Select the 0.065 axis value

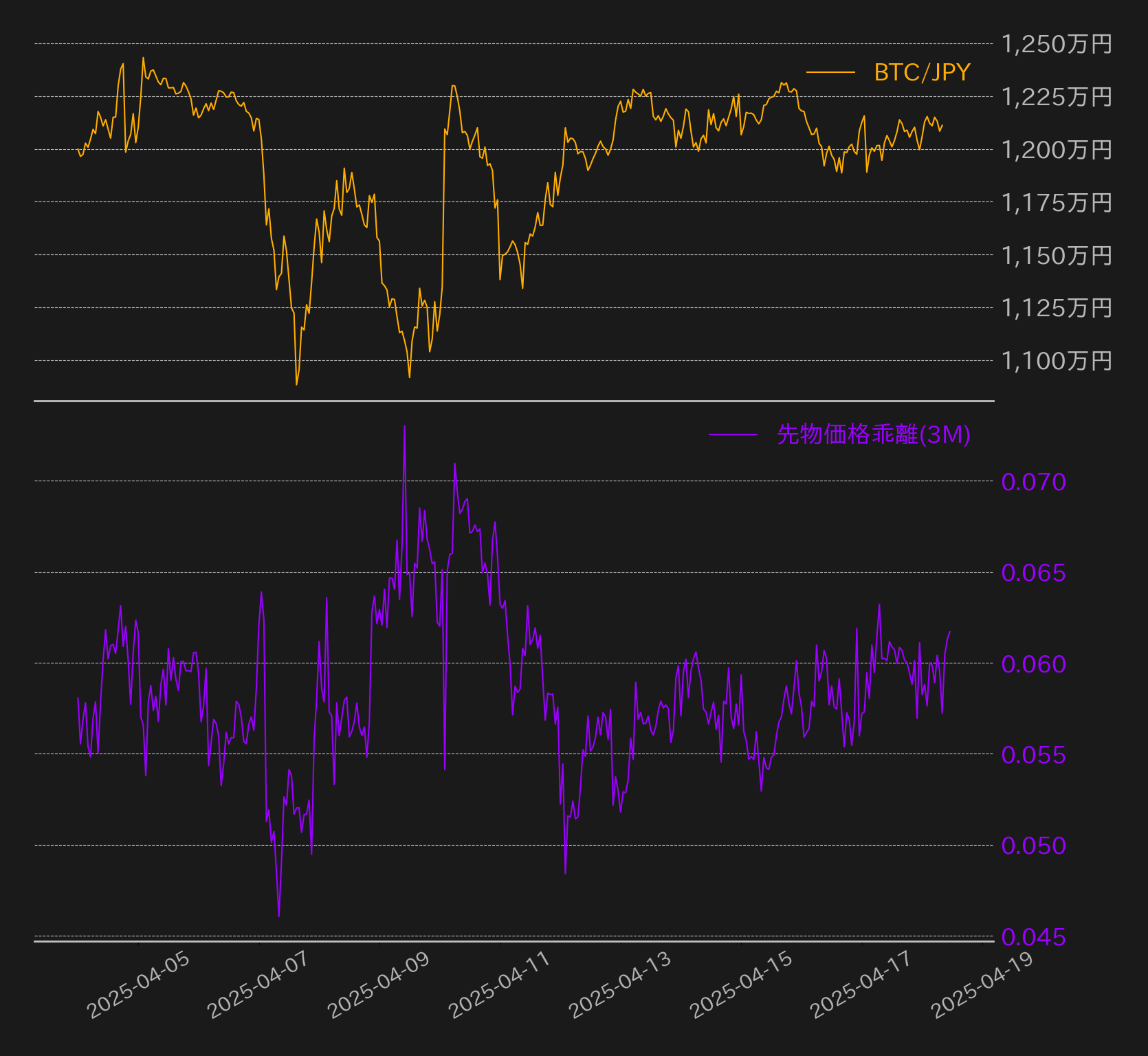[1034, 573]
